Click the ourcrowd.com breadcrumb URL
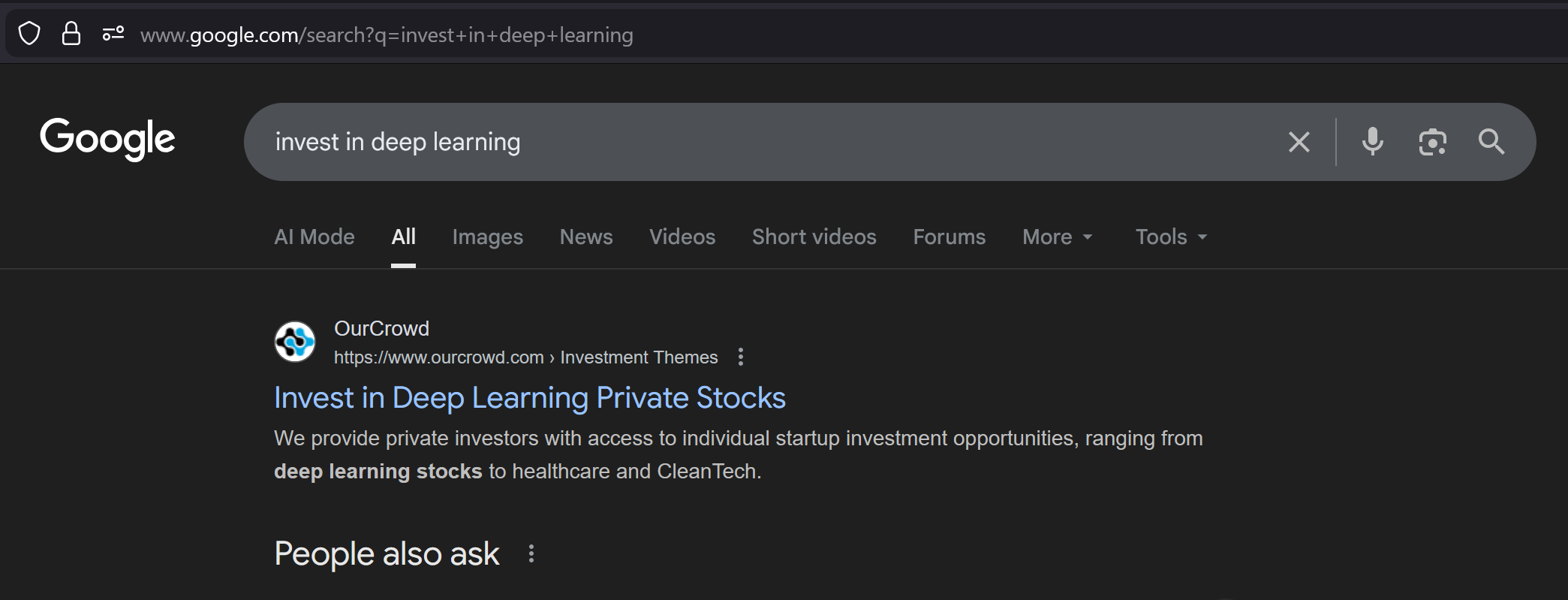This screenshot has height=600, width=1568. click(x=438, y=357)
